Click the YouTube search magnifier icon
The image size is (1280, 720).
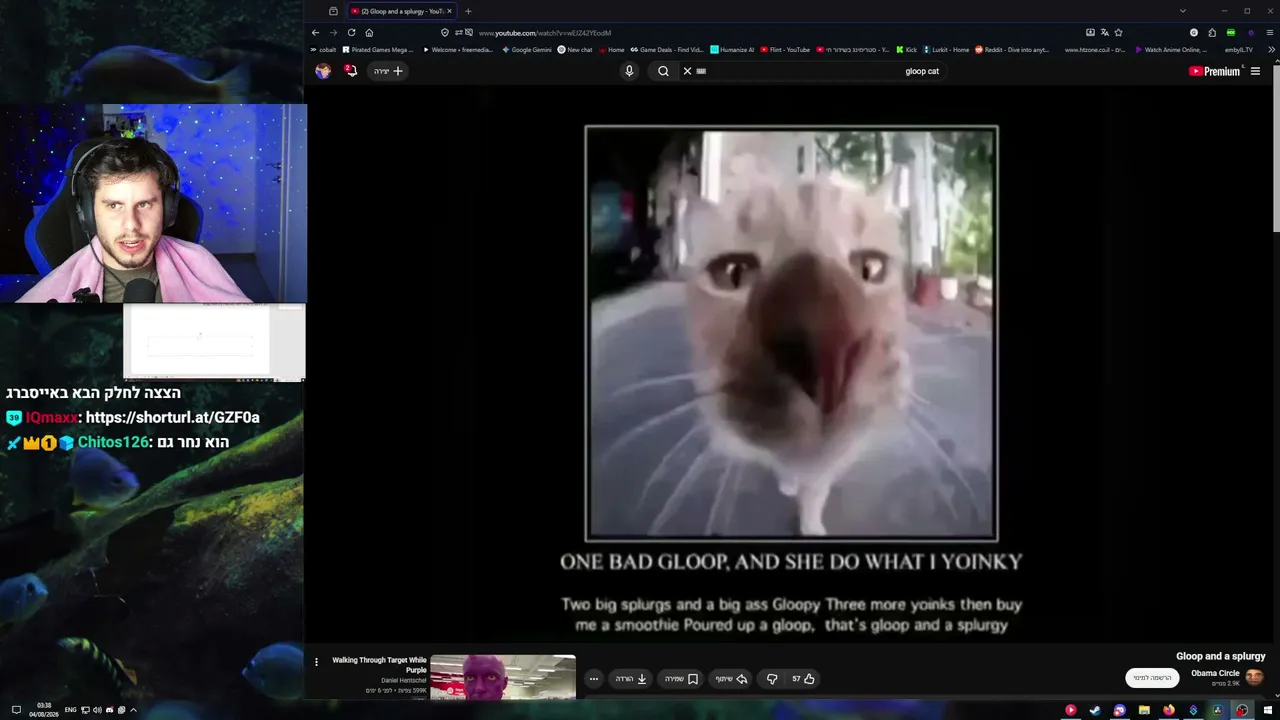point(663,71)
